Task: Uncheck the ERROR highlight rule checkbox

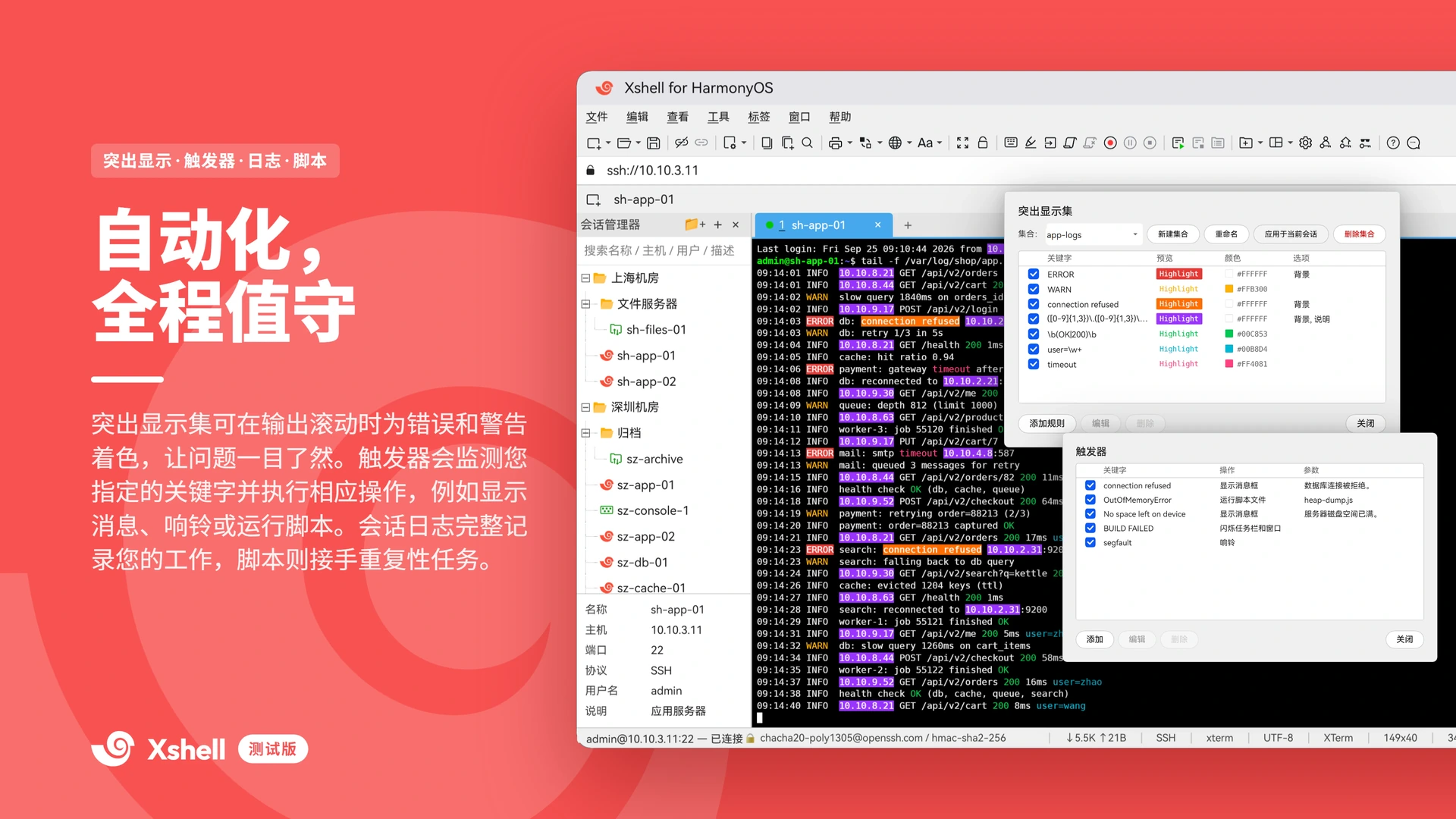Action: click(x=1033, y=274)
